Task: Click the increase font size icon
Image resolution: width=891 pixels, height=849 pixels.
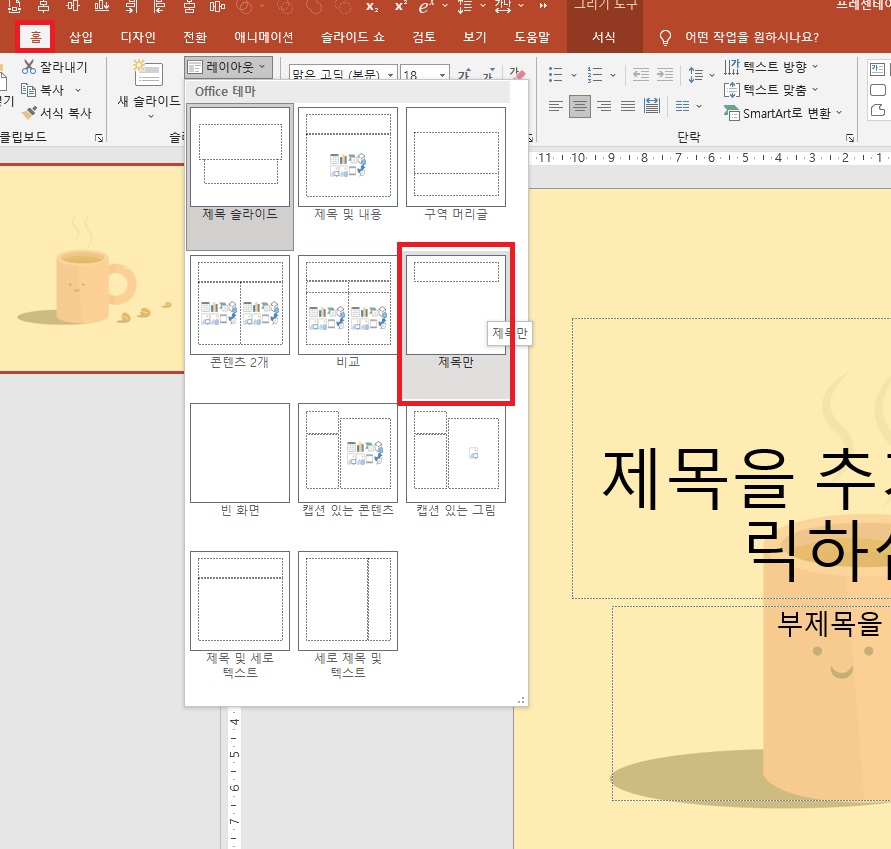Action: [x=464, y=74]
